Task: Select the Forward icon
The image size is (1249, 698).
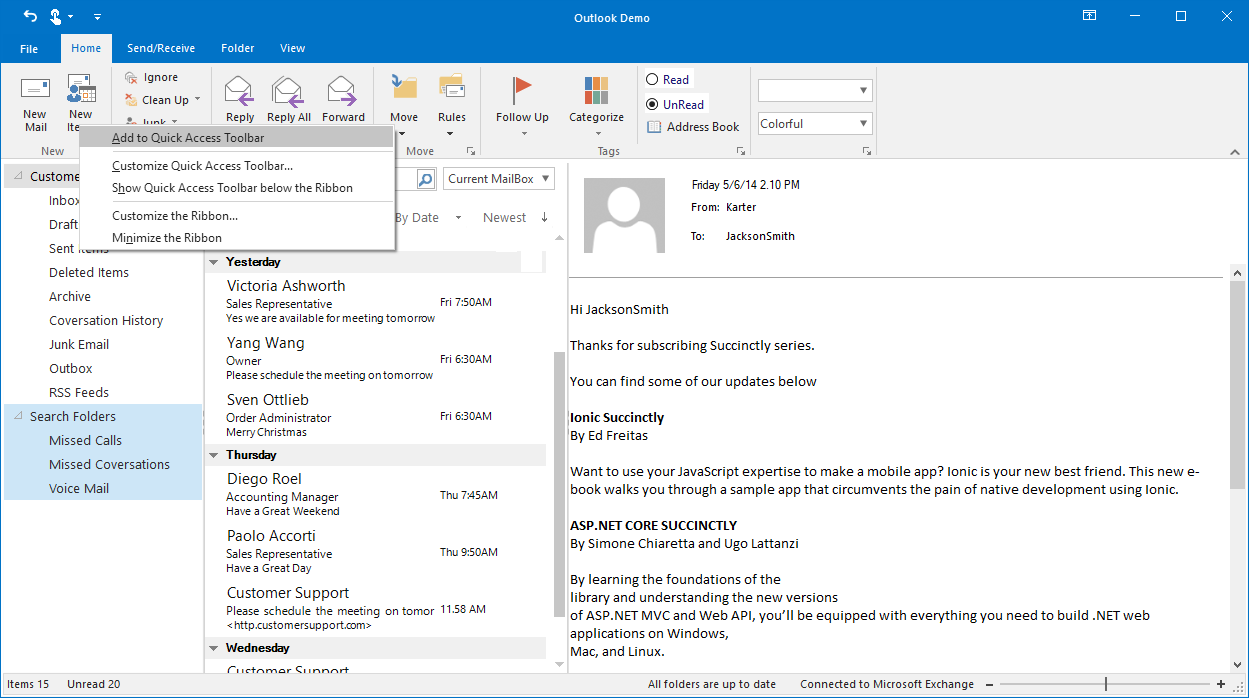Action: pyautogui.click(x=343, y=97)
